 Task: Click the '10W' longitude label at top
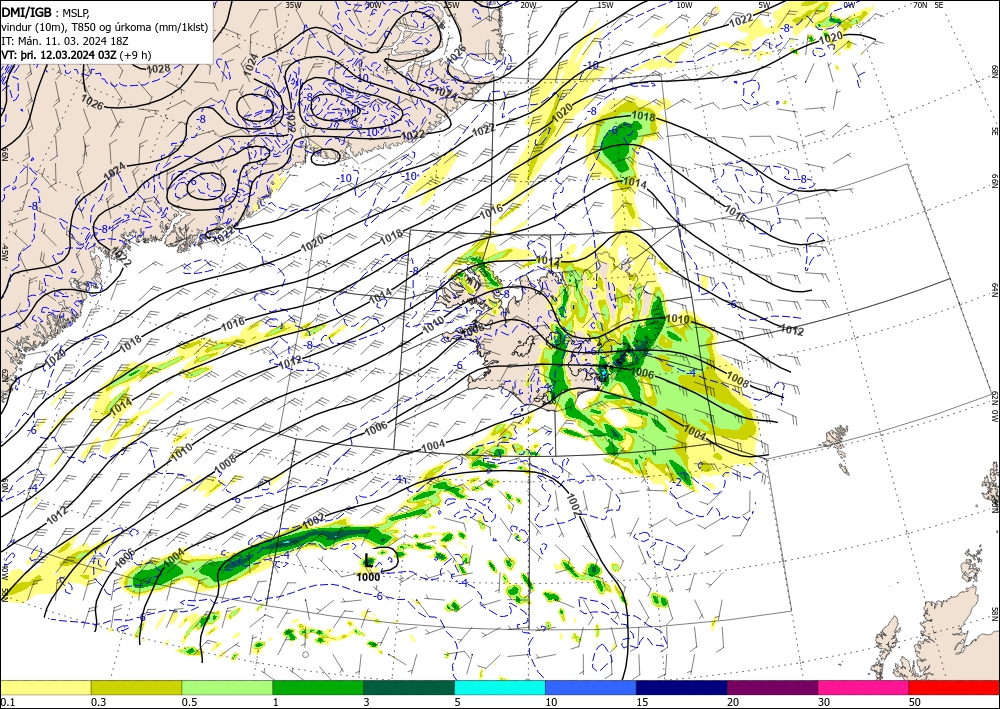(684, 5)
